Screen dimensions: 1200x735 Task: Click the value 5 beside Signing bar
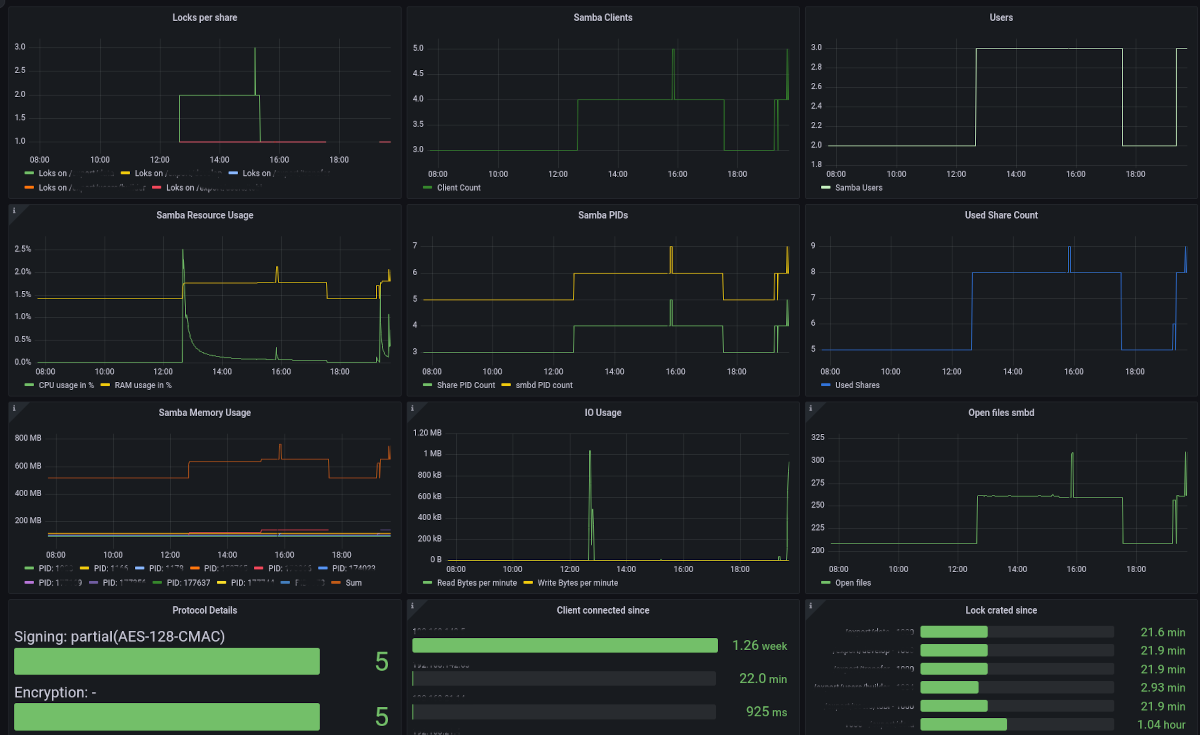click(x=381, y=661)
